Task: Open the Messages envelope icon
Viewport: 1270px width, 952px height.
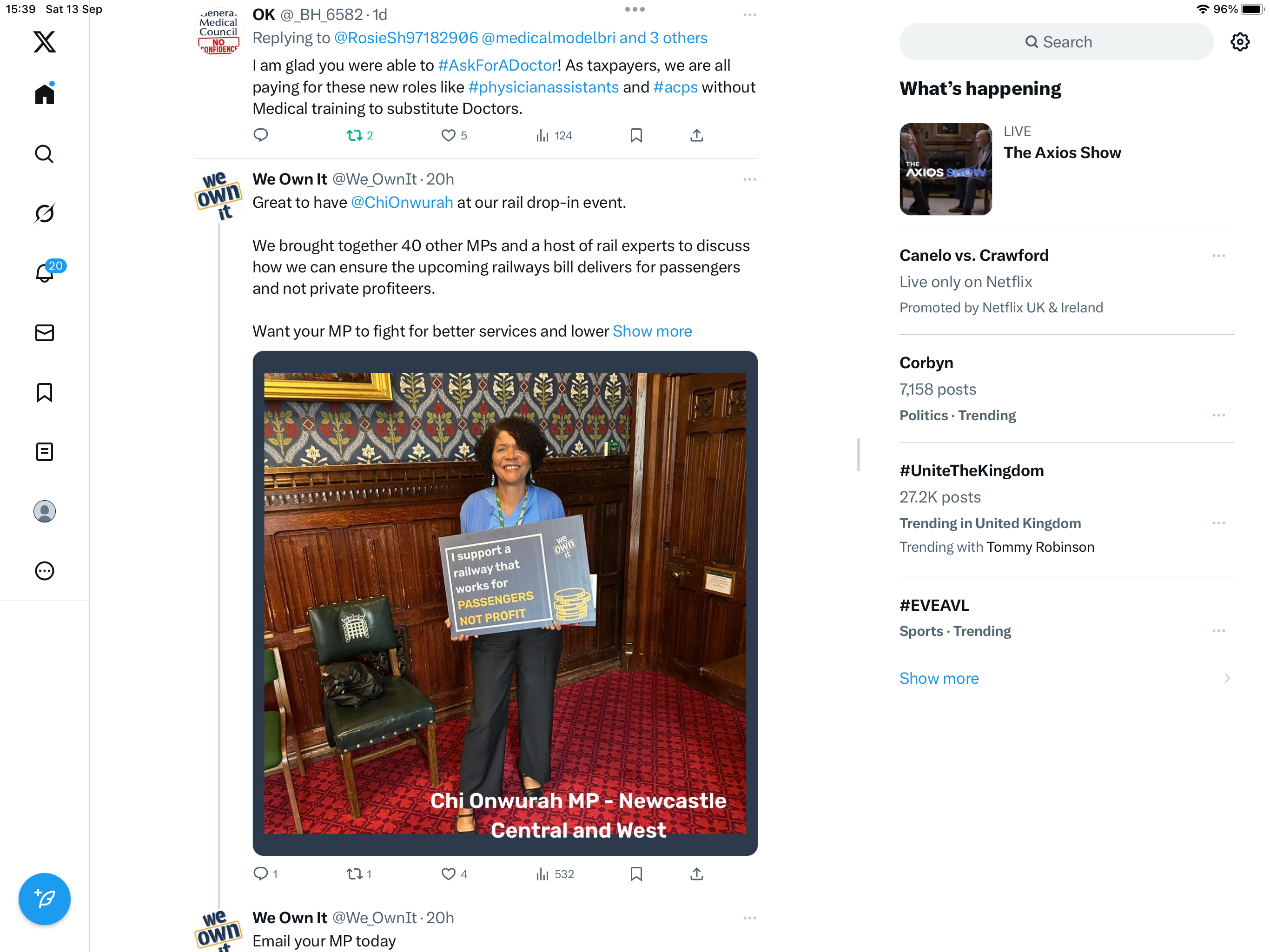Action: coord(44,333)
